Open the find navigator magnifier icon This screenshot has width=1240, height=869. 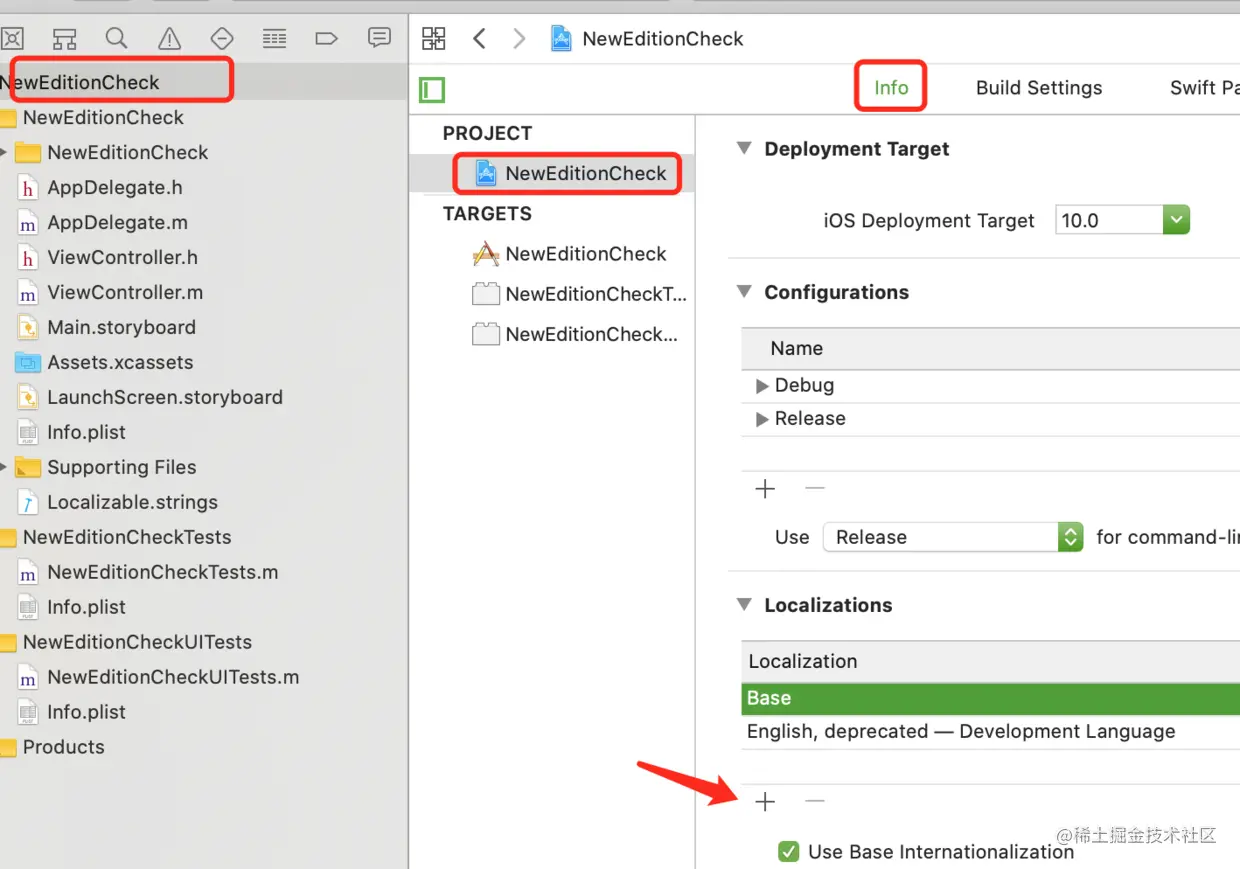(x=117, y=39)
